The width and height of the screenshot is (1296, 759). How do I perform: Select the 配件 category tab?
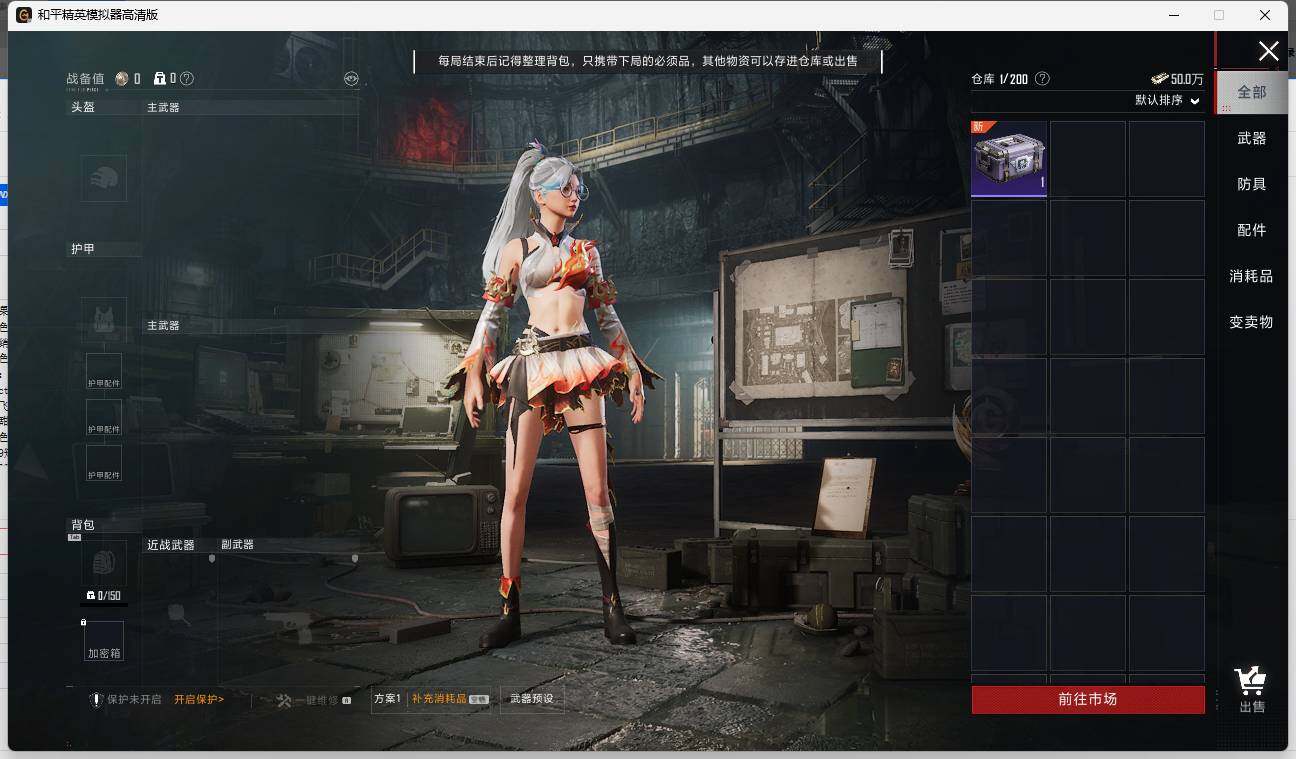(1252, 230)
